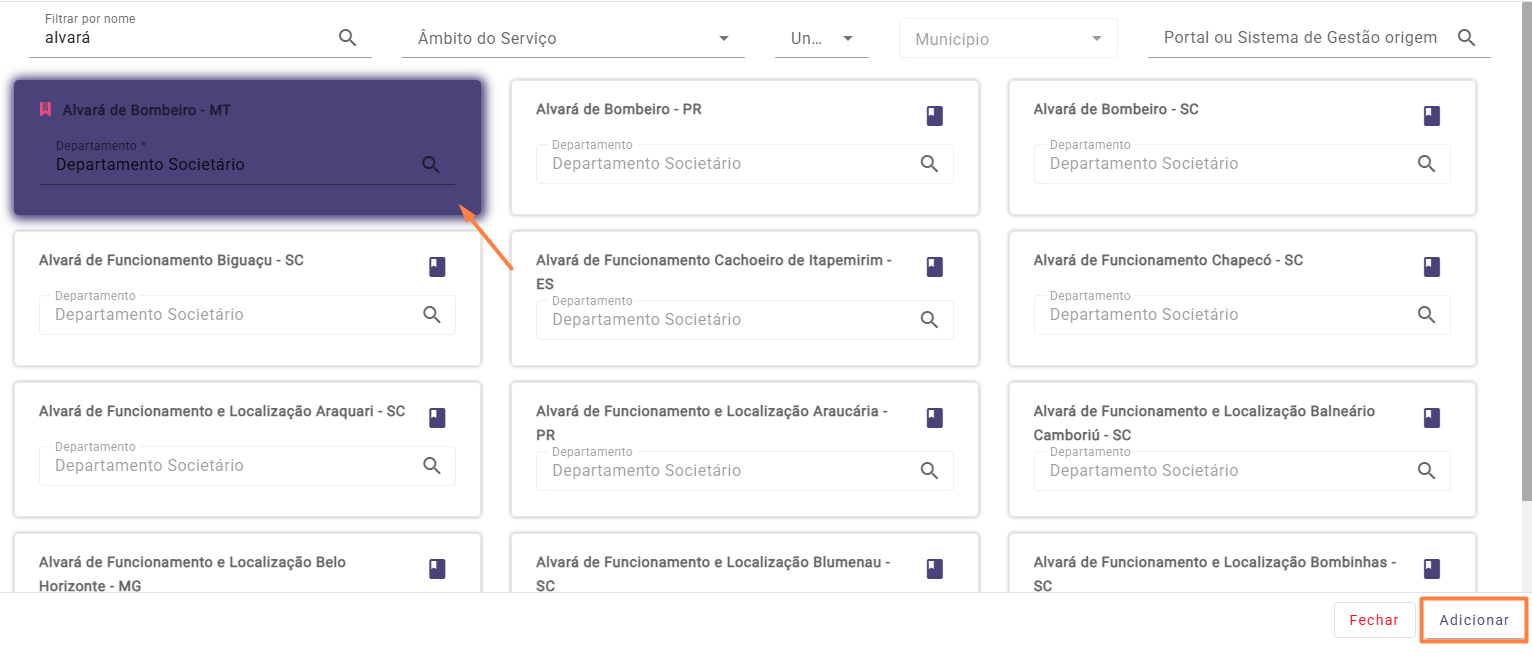Click the bookmark icon on Alvará de Bombeiro - SC
The width and height of the screenshot is (1532, 672).
tap(1431, 116)
